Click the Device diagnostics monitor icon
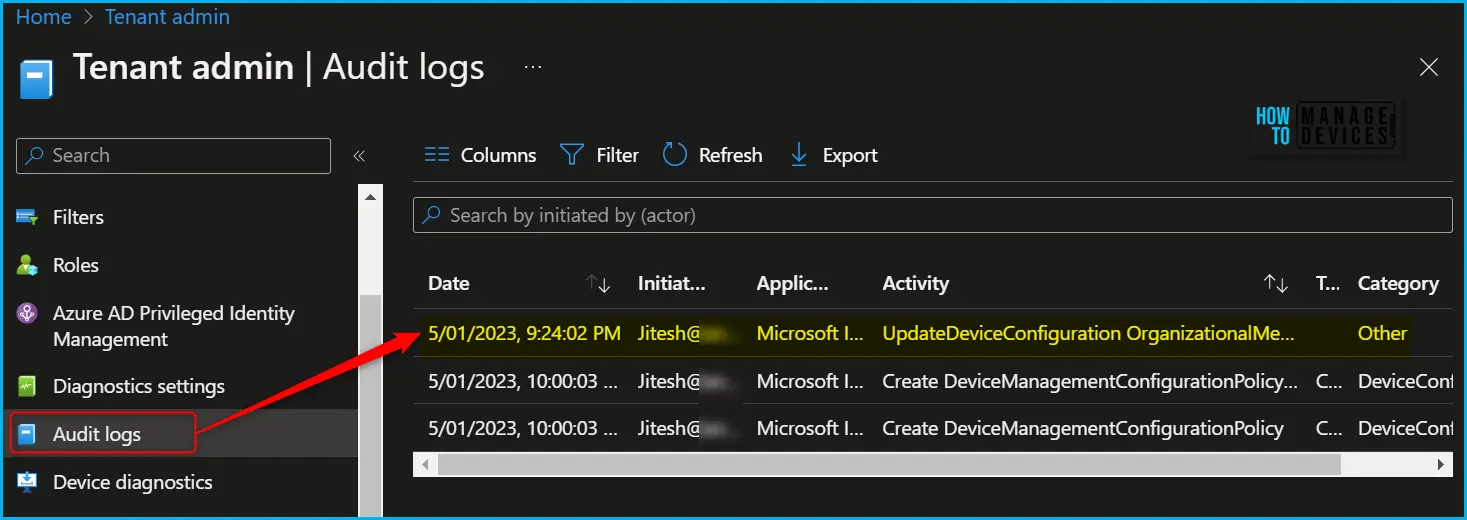 tap(28, 482)
